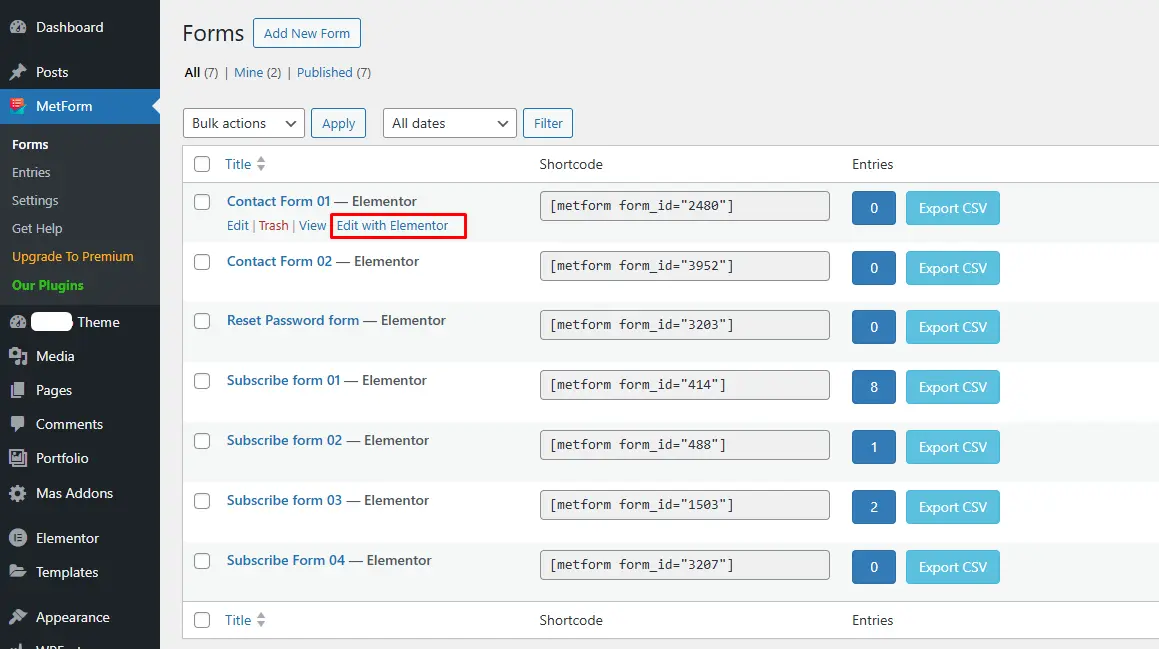Open Contact Form 02 title link

point(279,261)
